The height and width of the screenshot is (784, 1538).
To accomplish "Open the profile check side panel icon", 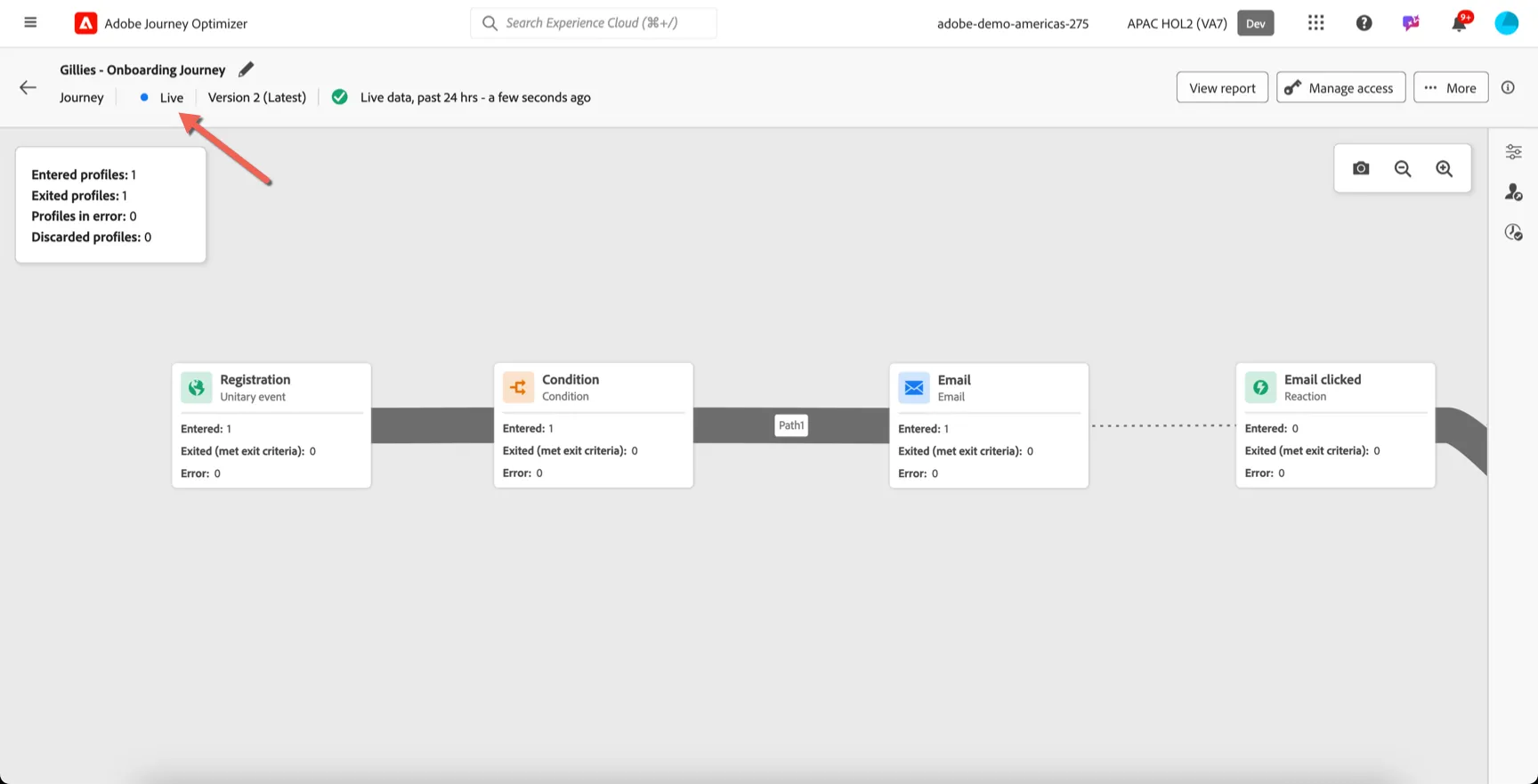I will [1513, 192].
